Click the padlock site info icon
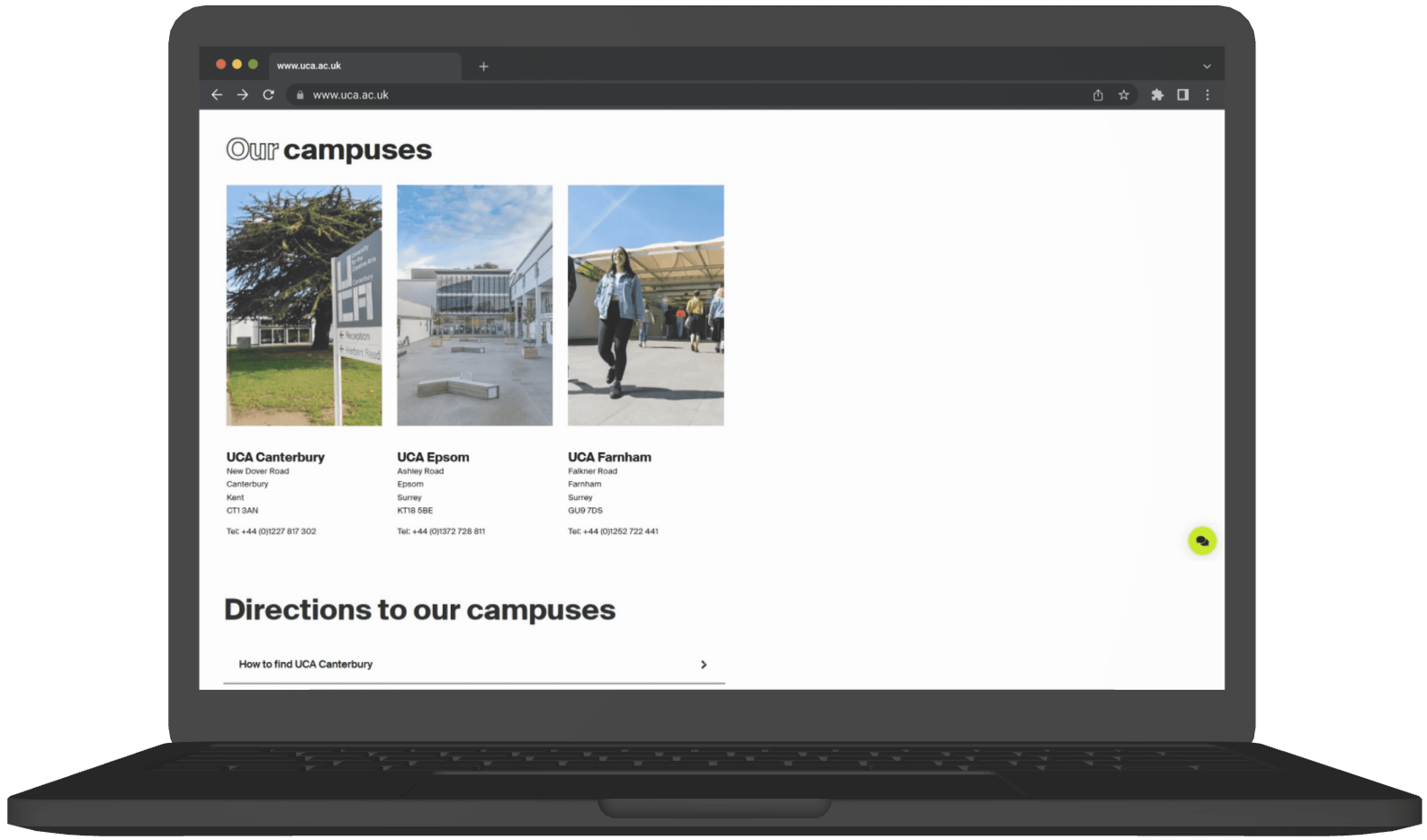Image resolution: width=1427 pixels, height=840 pixels. pyautogui.click(x=300, y=95)
